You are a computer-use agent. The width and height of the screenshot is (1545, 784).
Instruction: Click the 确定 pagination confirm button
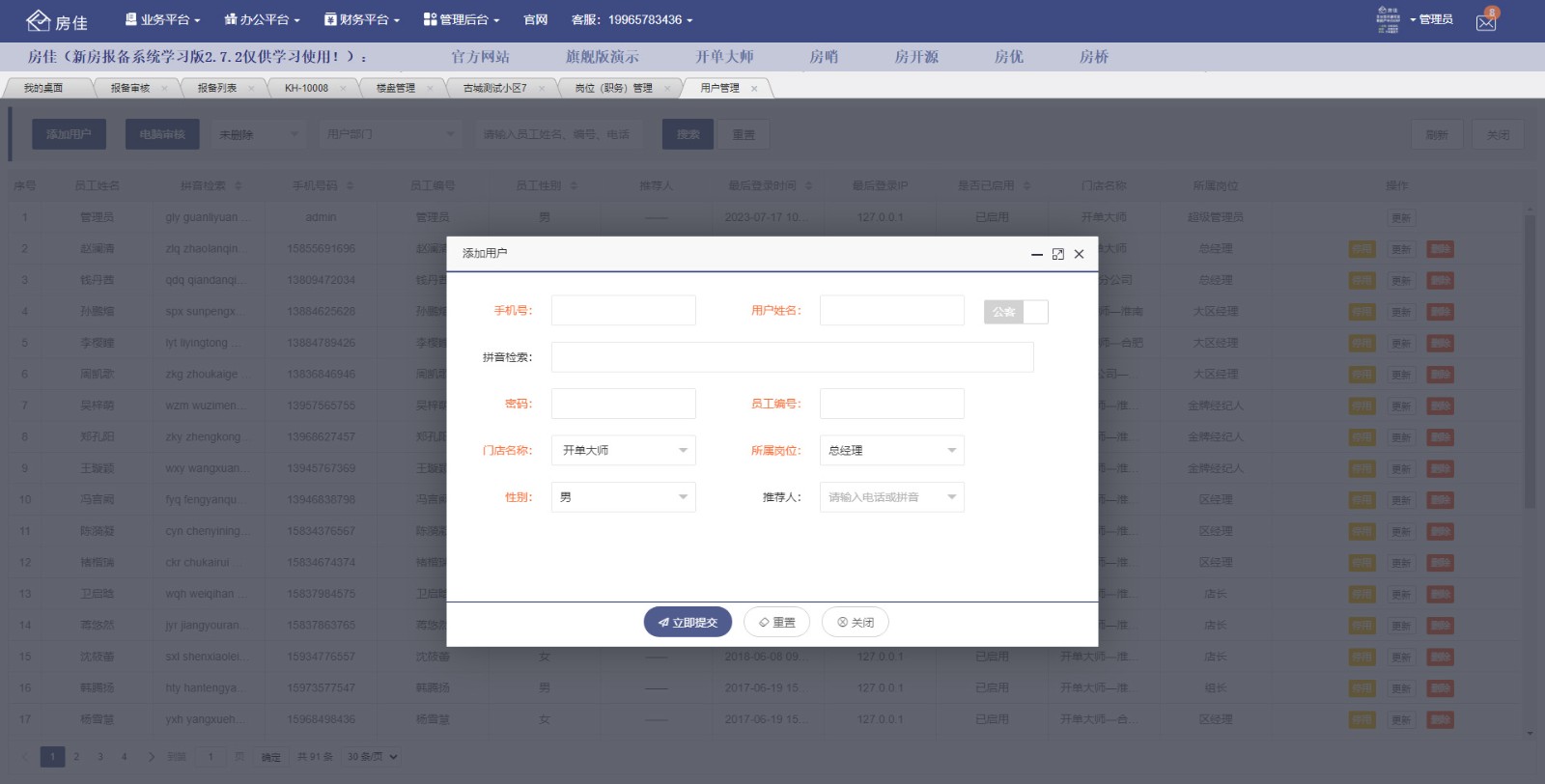[x=271, y=758]
